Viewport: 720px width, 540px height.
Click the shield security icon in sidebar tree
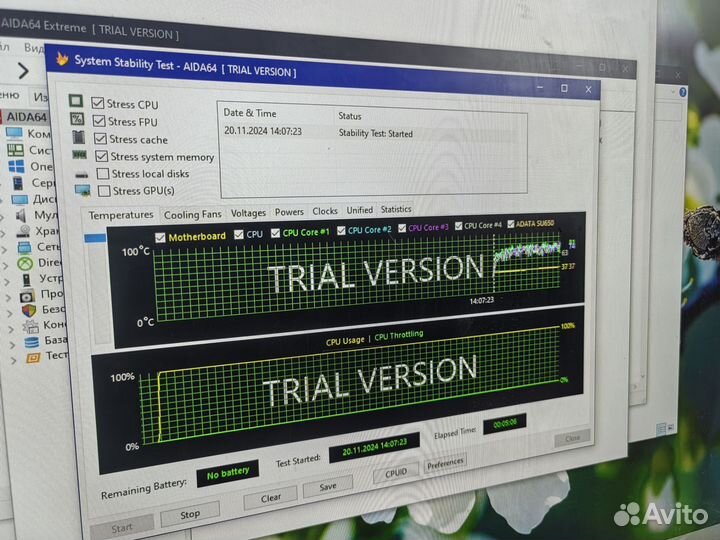(29, 309)
